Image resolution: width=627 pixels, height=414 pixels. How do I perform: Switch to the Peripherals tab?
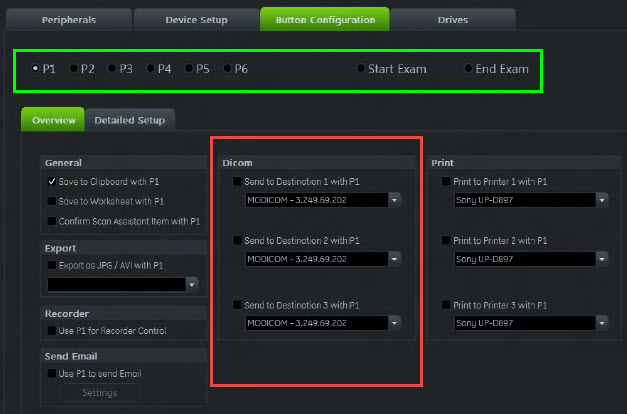(69, 20)
